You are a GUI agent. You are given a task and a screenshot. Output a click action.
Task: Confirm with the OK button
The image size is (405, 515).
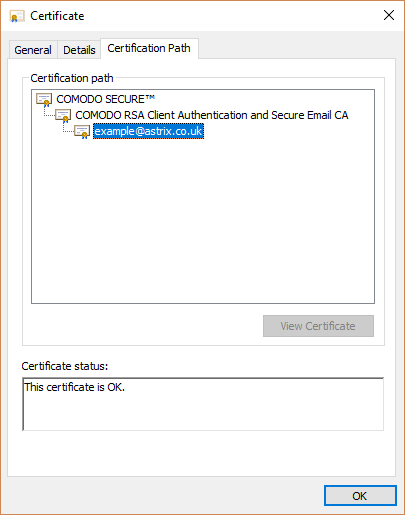(360, 496)
